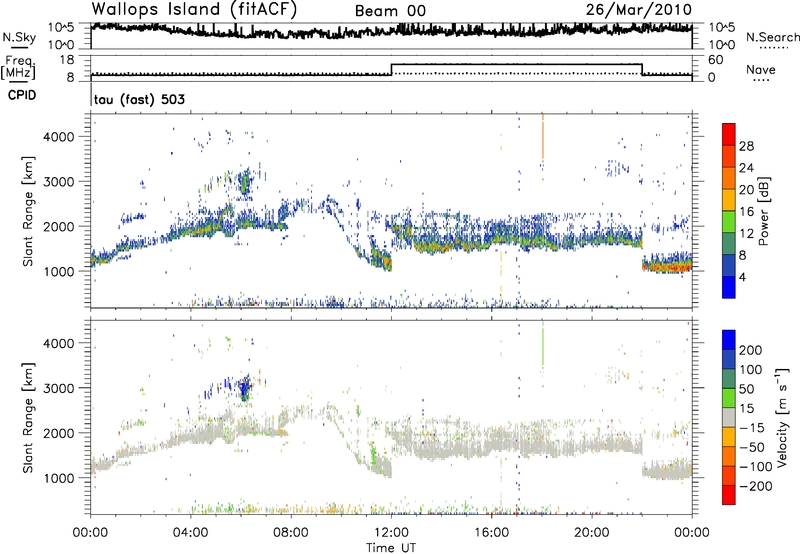The height and width of the screenshot is (554, 800).
Task: Click the '28' label on the Power scale
Action: (x=746, y=146)
